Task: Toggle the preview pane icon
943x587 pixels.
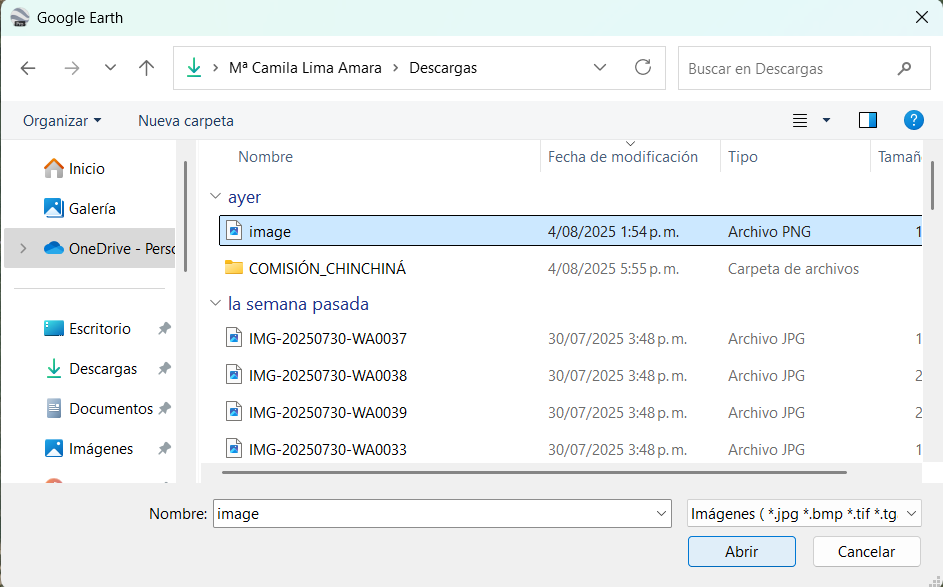Action: [x=867, y=120]
